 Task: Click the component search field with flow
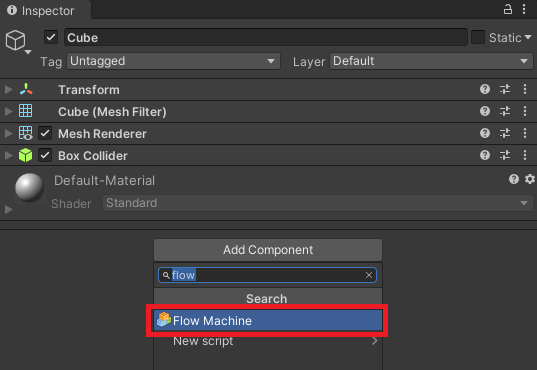[x=267, y=275]
